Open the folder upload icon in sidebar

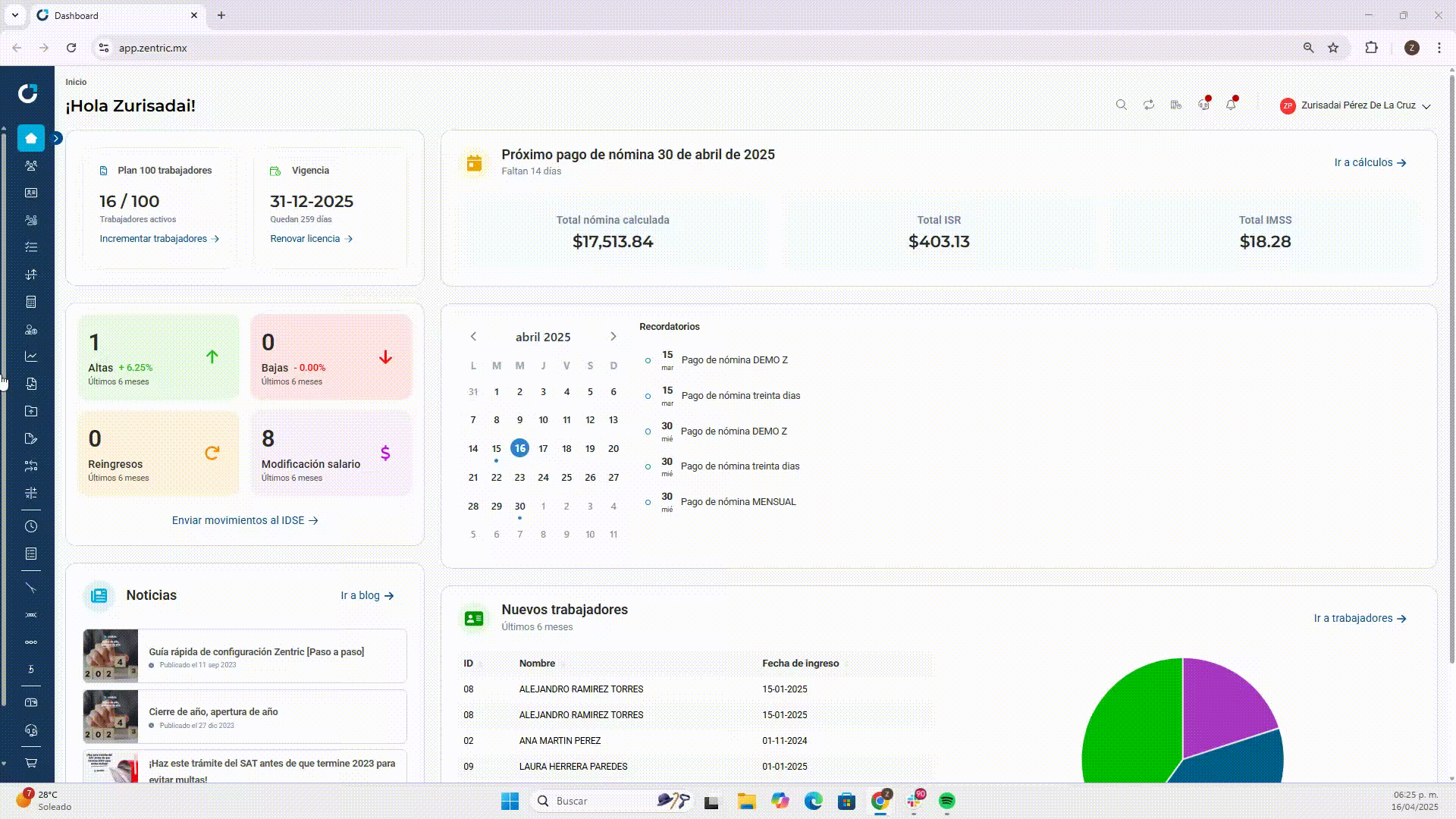(31, 411)
